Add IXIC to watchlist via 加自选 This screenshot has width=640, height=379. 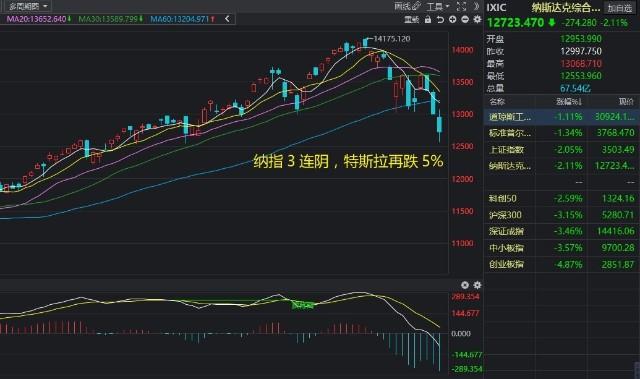(x=620, y=8)
